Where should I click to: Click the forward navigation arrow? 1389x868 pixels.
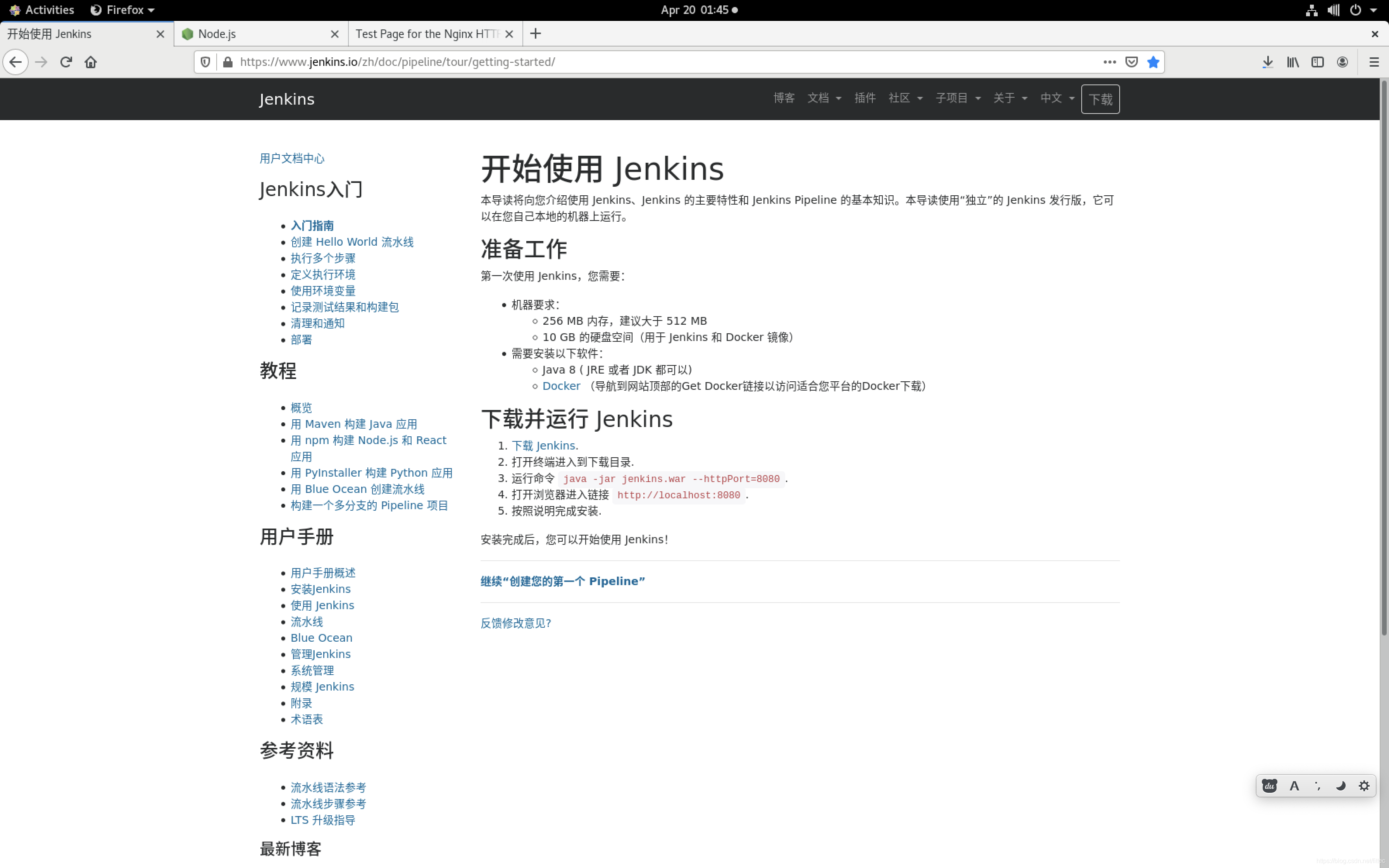tap(41, 62)
